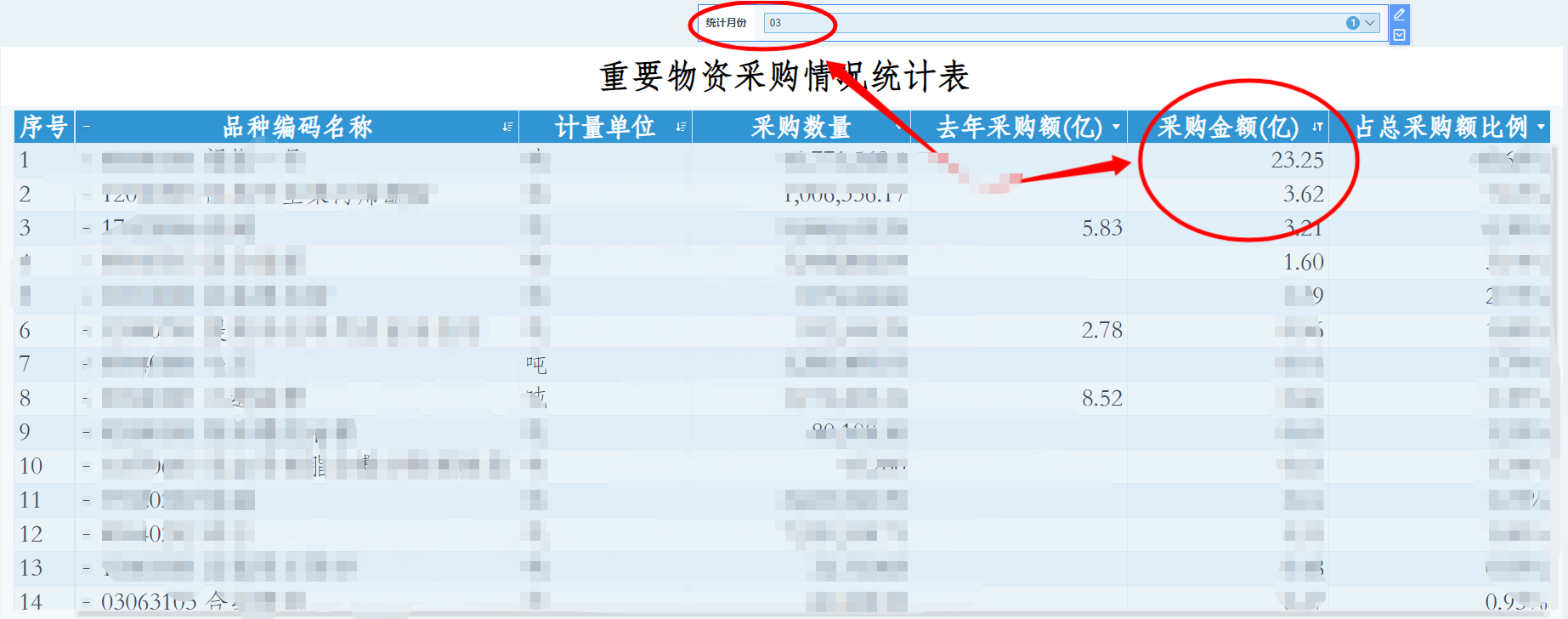Click sequence number 2 in 序号 column
The image size is (1568, 619).
click(x=25, y=194)
